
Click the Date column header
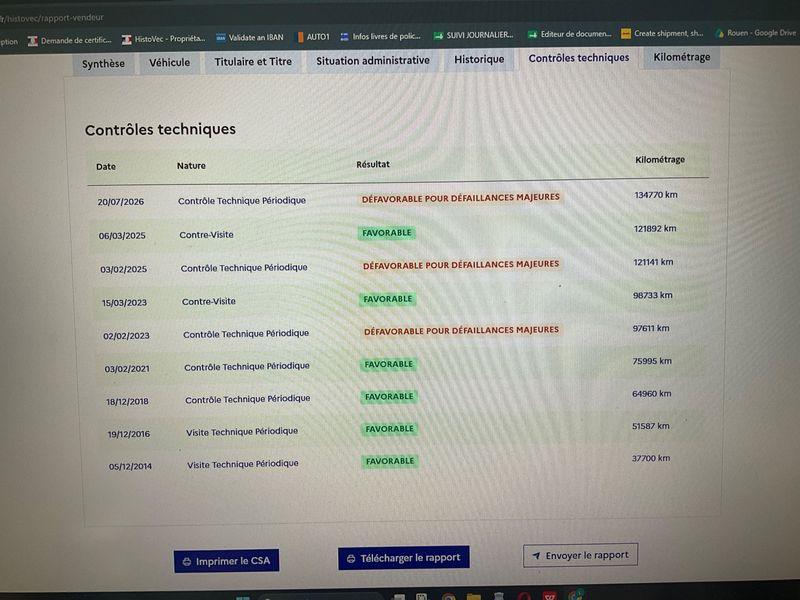pos(106,167)
